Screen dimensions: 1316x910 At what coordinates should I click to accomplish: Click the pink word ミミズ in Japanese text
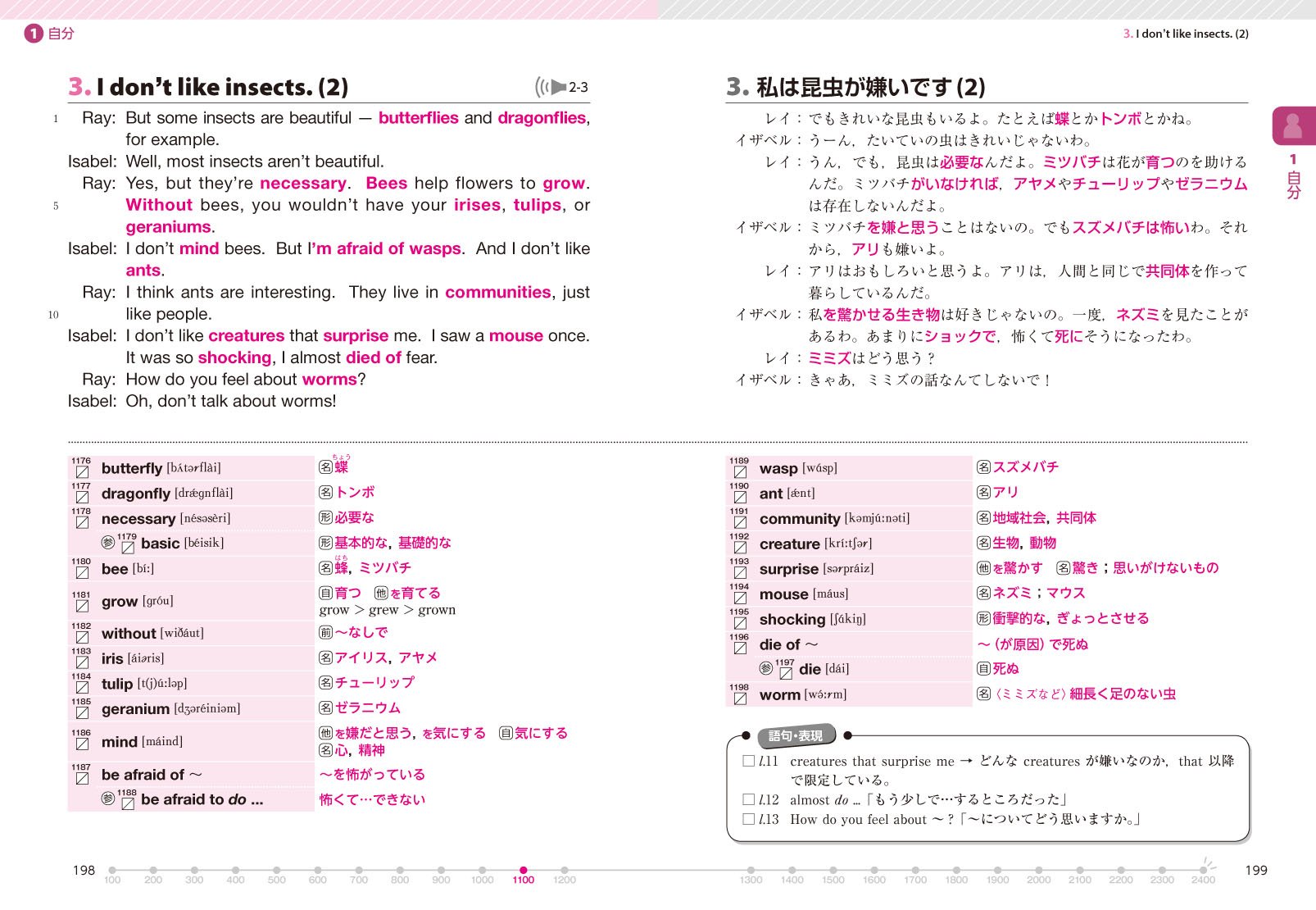click(829, 358)
